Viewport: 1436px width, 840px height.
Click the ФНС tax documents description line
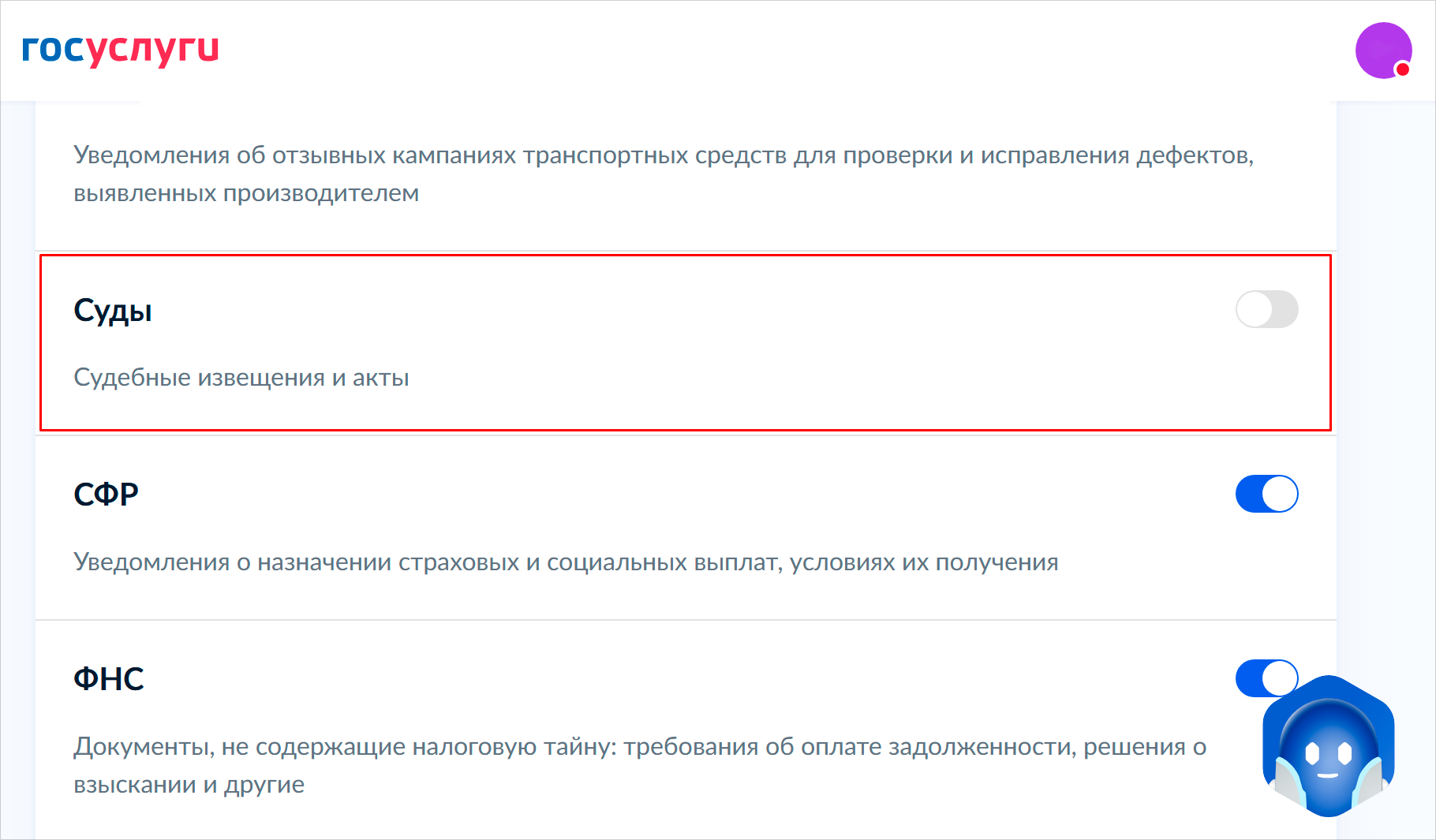[640, 747]
